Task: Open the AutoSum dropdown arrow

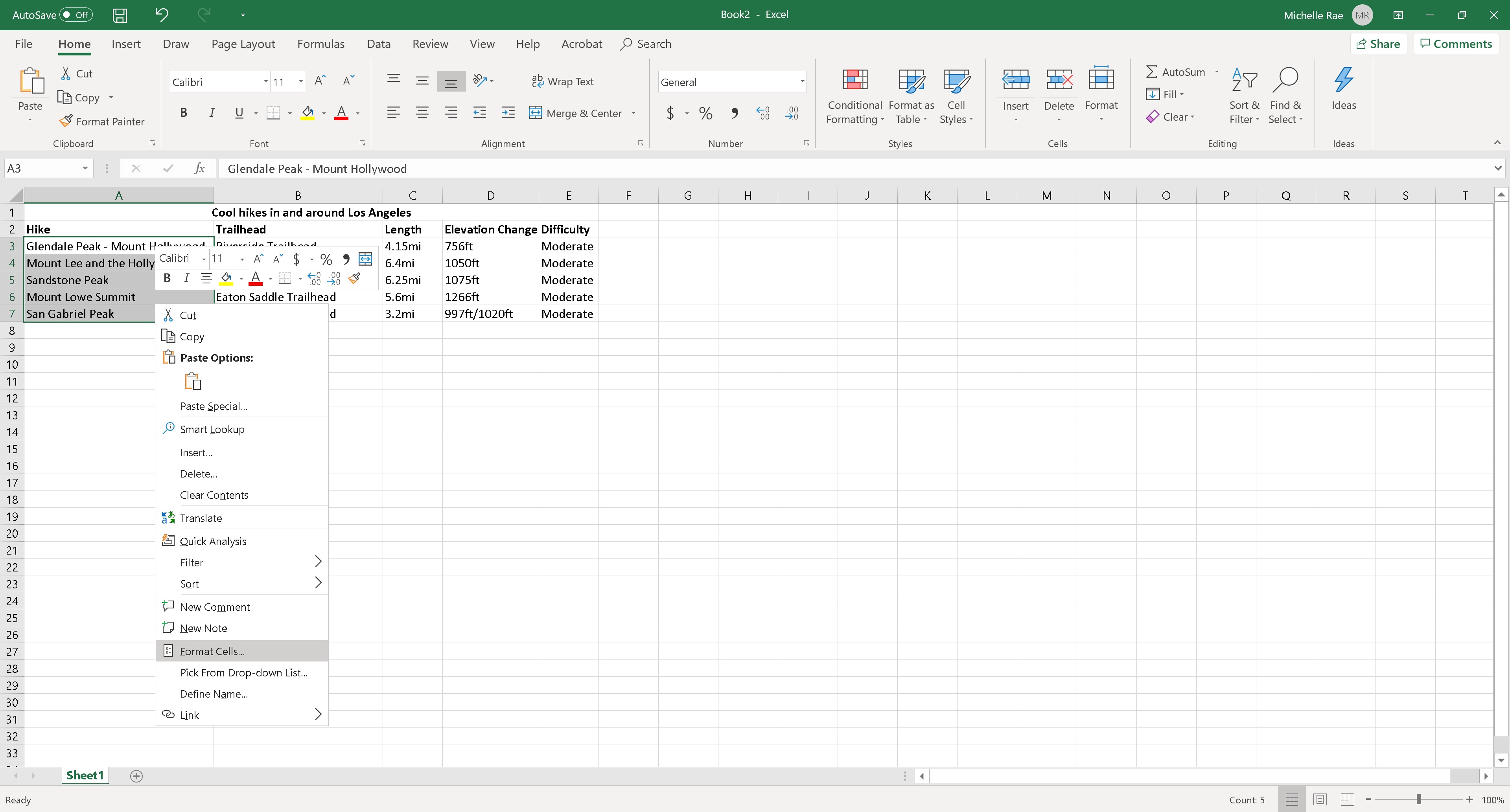Action: pos(1217,72)
